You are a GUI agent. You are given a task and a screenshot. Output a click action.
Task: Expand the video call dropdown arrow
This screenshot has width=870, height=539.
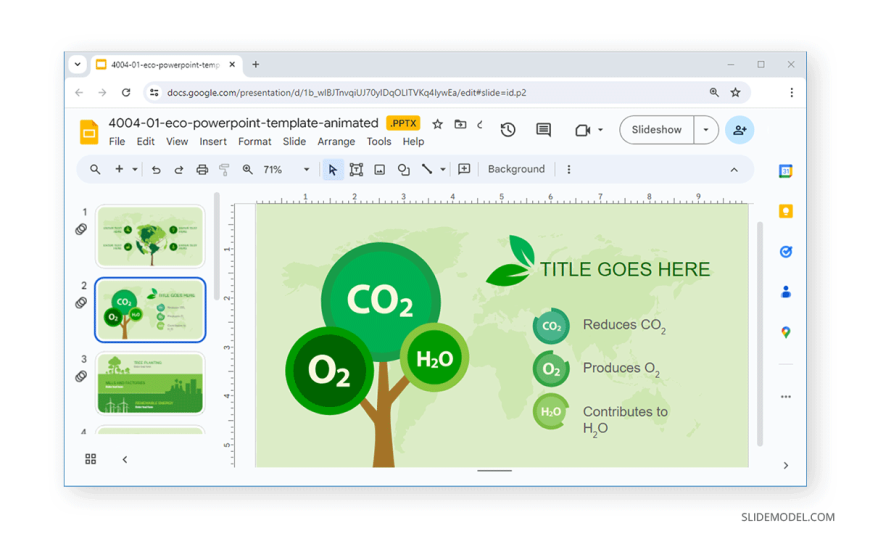pos(600,130)
